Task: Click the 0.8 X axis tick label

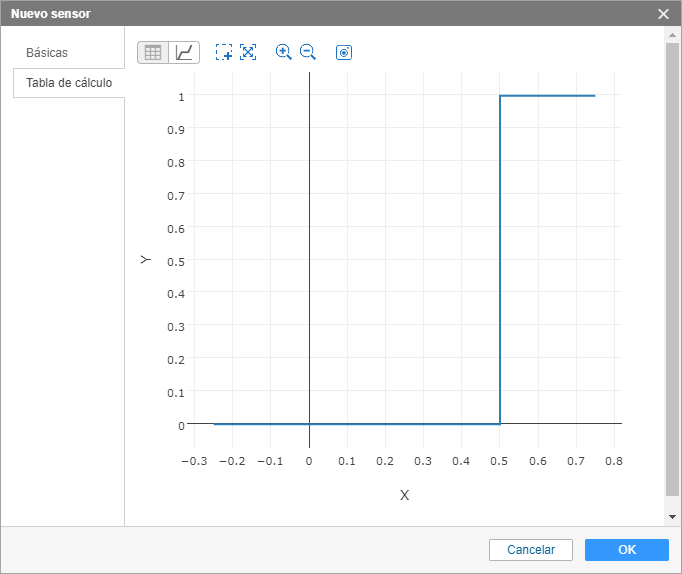Action: tap(614, 461)
